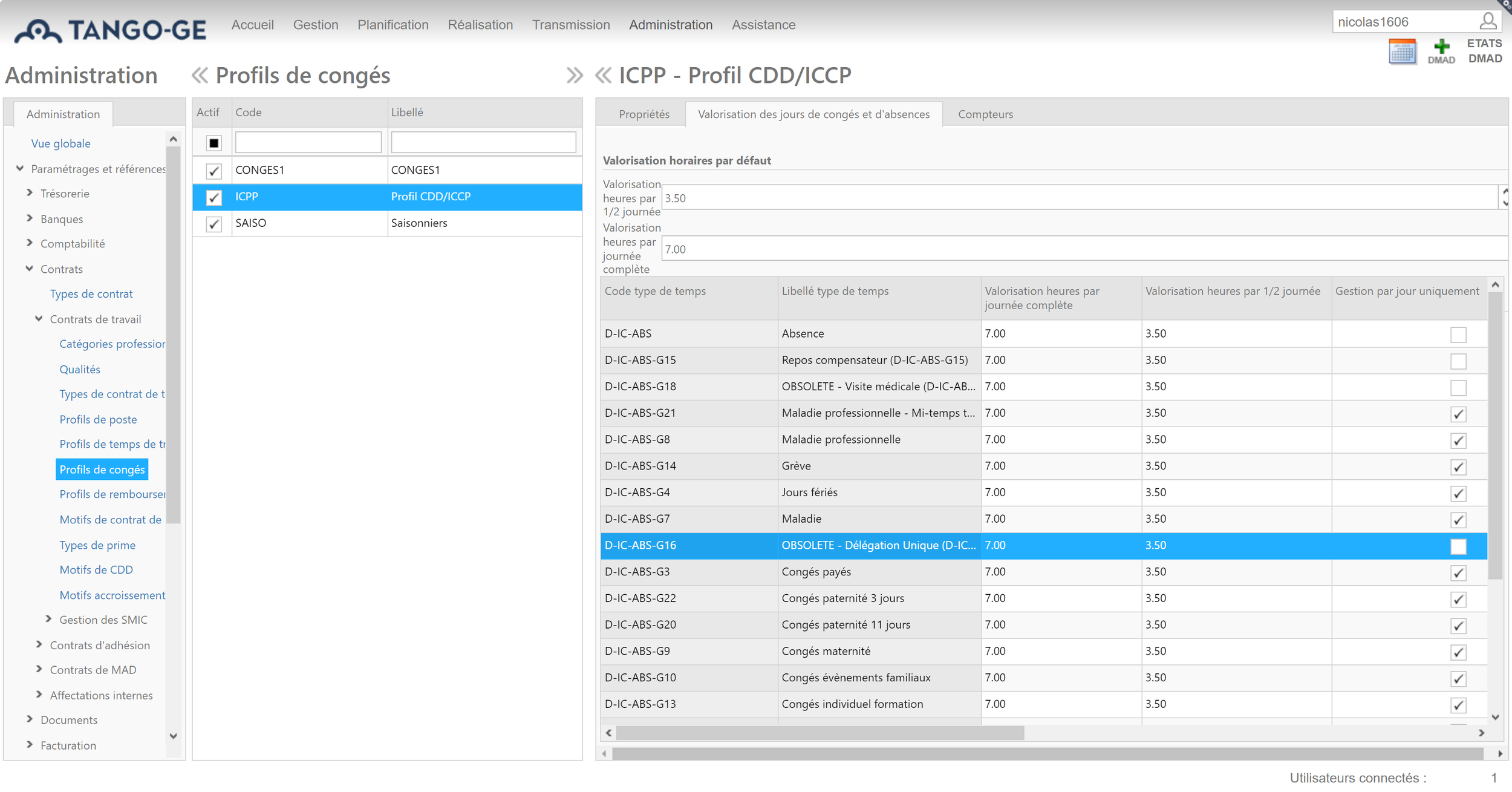The image size is (1512, 792).
Task: Click the Valorisation heures par 1/2 journée field
Action: (1080, 198)
